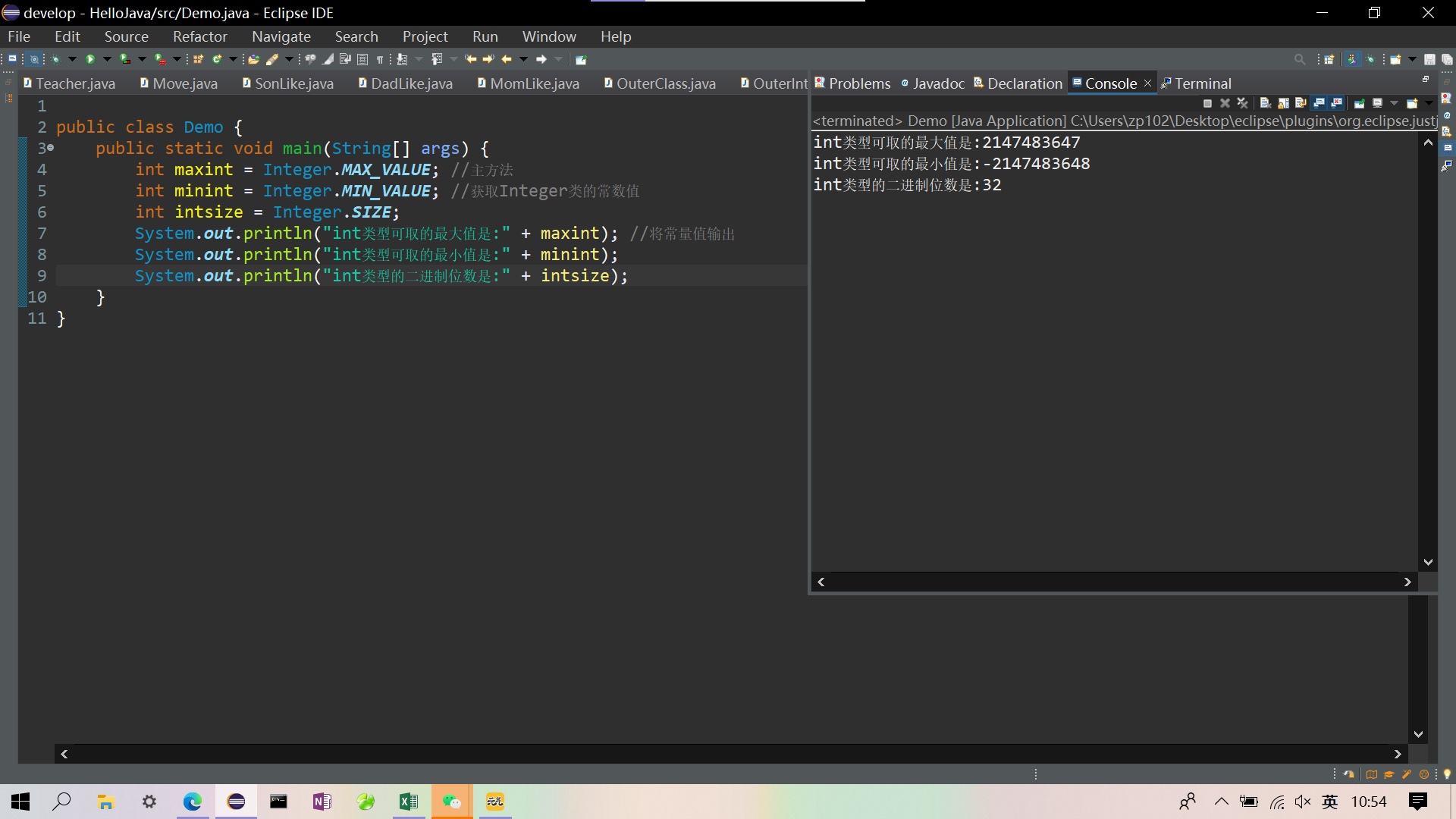
Task: Click Remove All Terminated Launches icon
Action: click(x=1242, y=103)
